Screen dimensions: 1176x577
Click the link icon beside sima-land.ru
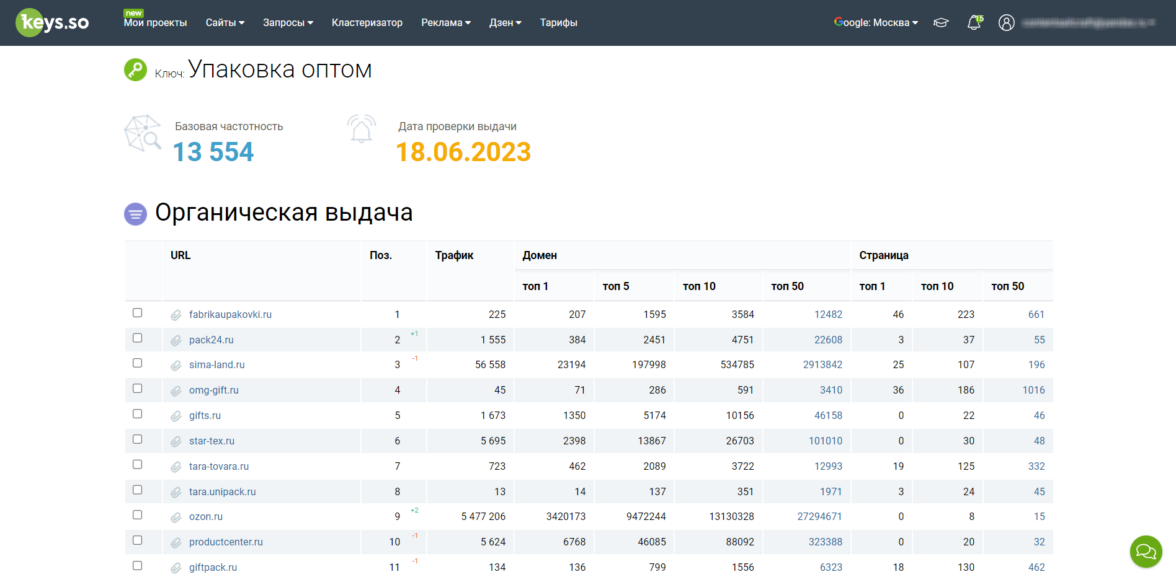176,365
